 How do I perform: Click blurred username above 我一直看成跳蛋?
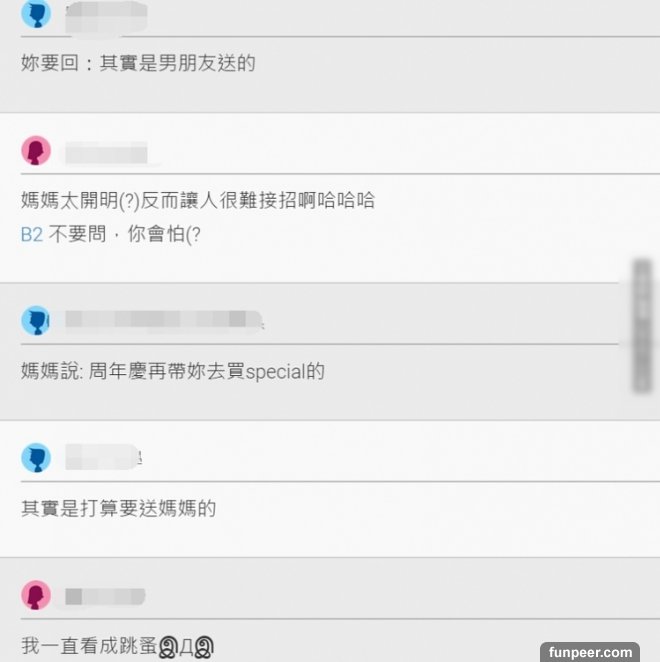pos(105,596)
